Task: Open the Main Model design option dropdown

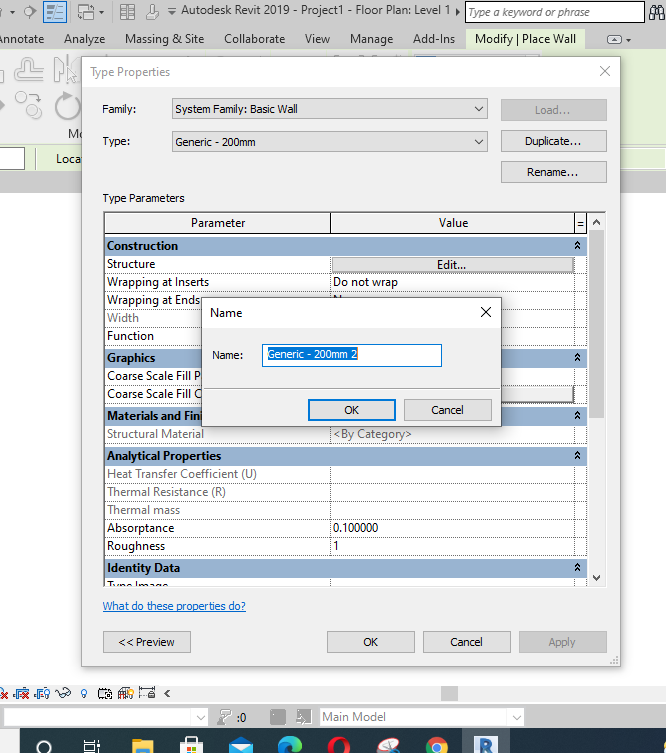Action: [422, 717]
